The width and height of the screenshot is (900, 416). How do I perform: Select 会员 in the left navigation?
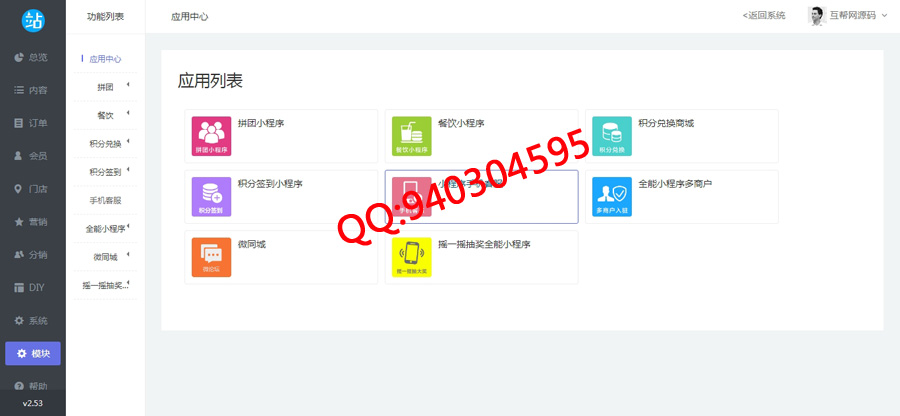[32, 156]
